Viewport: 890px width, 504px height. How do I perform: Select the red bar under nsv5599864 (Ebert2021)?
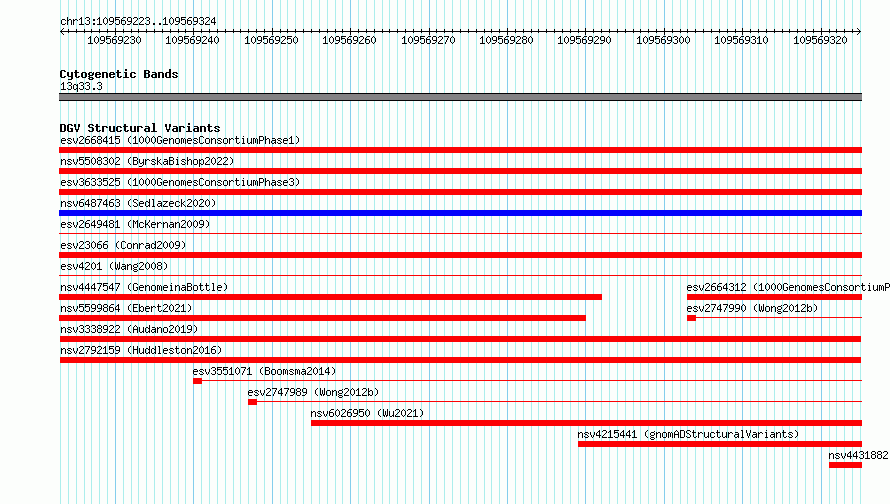click(x=322, y=318)
